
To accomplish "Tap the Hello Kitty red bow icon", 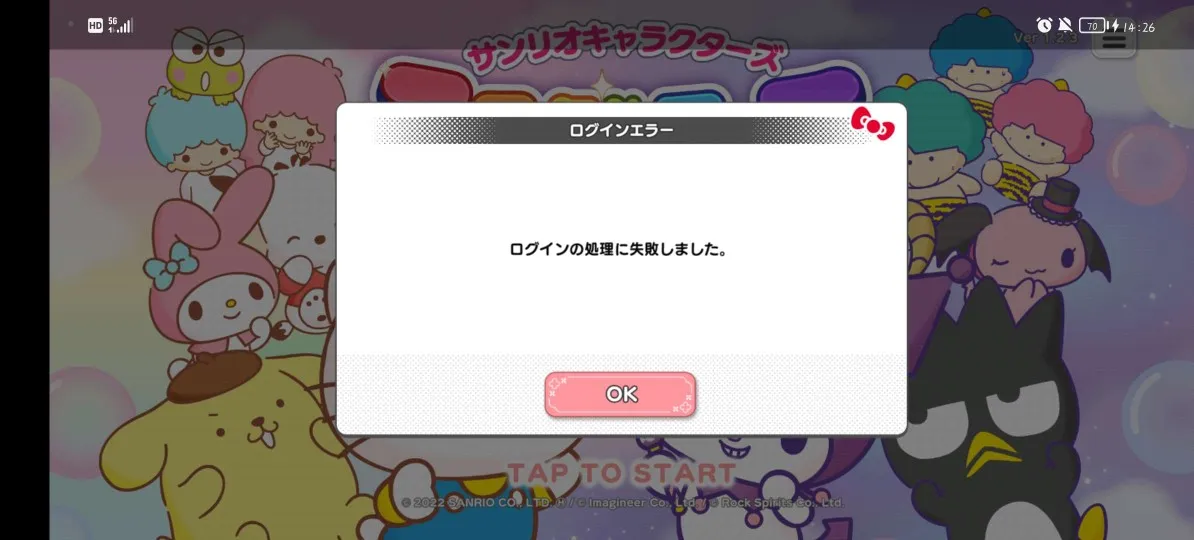I will (873, 123).
